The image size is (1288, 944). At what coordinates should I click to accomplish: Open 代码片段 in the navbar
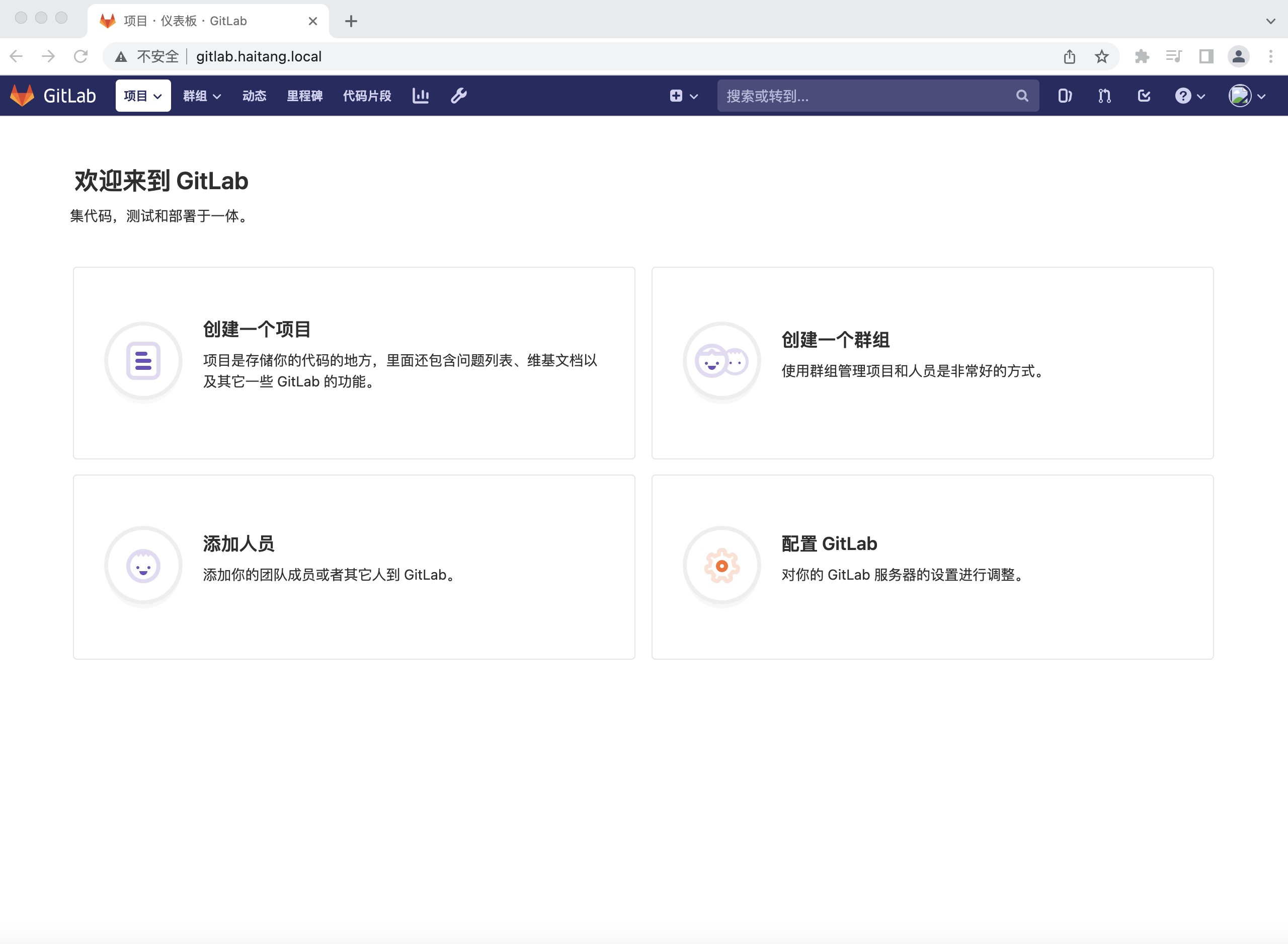coord(367,96)
